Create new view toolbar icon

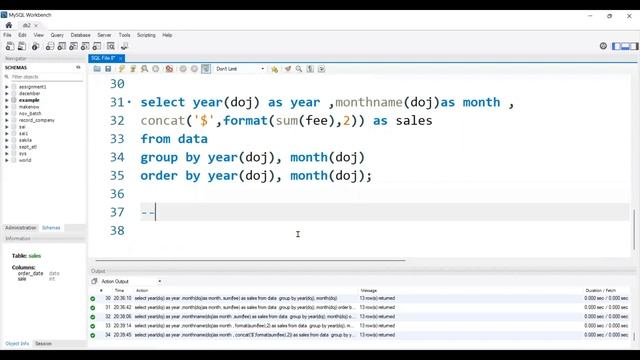pyautogui.click(x=73, y=47)
